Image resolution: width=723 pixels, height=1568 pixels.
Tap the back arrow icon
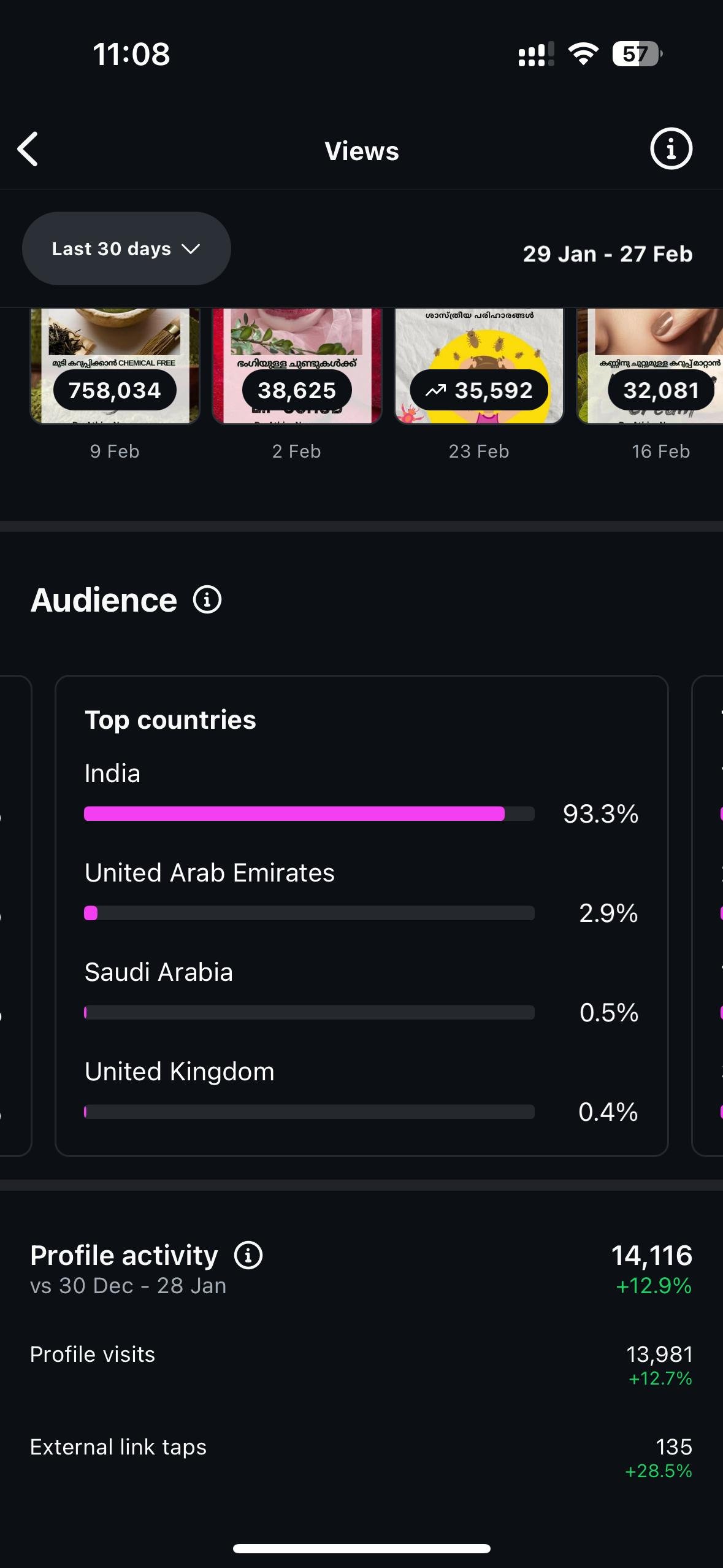point(28,149)
